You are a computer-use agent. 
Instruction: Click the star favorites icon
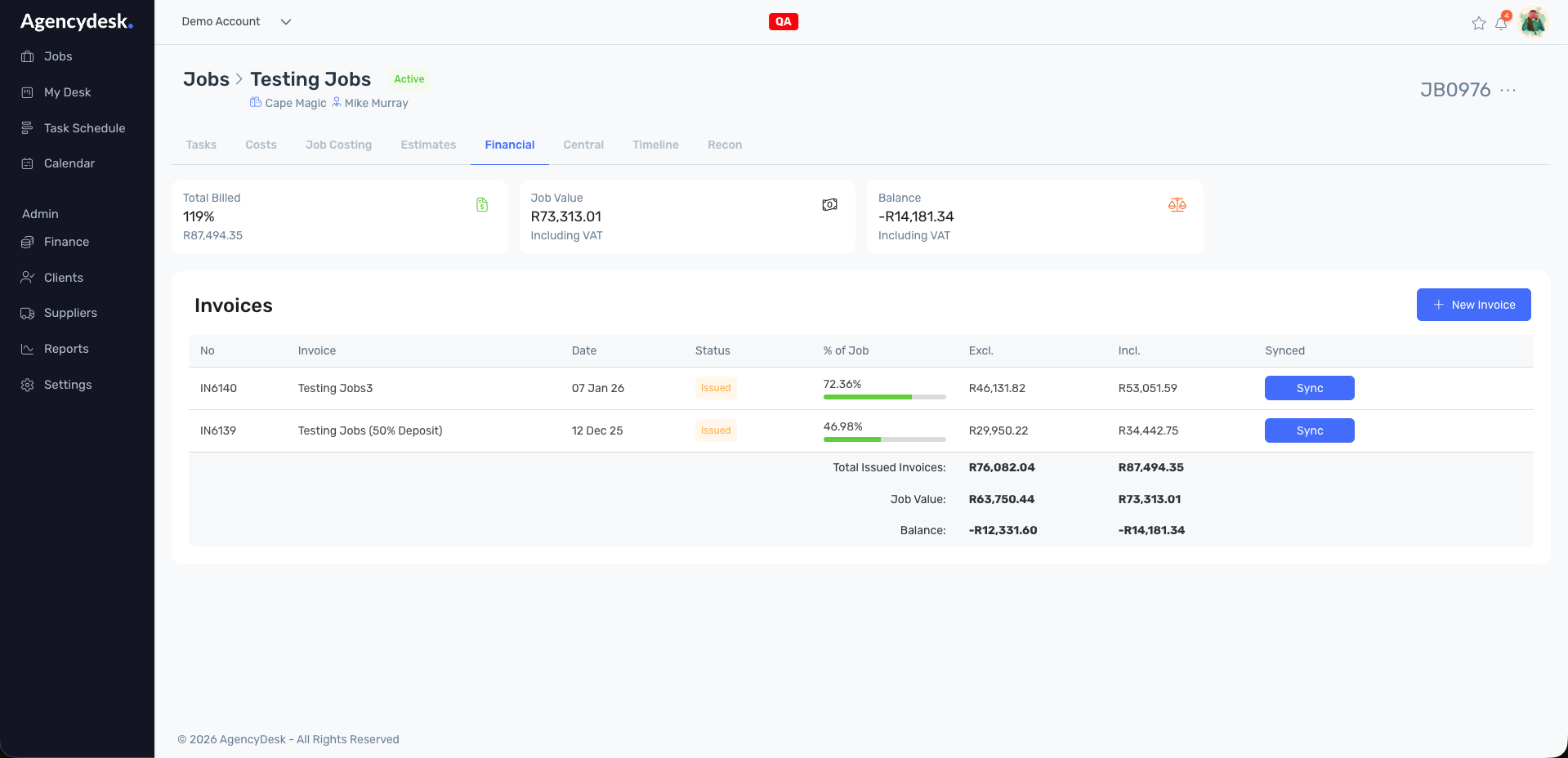pyautogui.click(x=1478, y=23)
